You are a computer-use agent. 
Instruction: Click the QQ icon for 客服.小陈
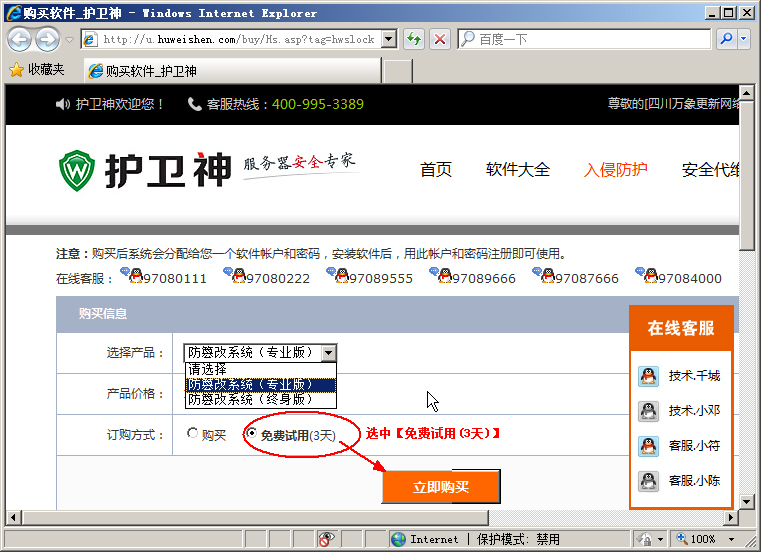tap(648, 481)
